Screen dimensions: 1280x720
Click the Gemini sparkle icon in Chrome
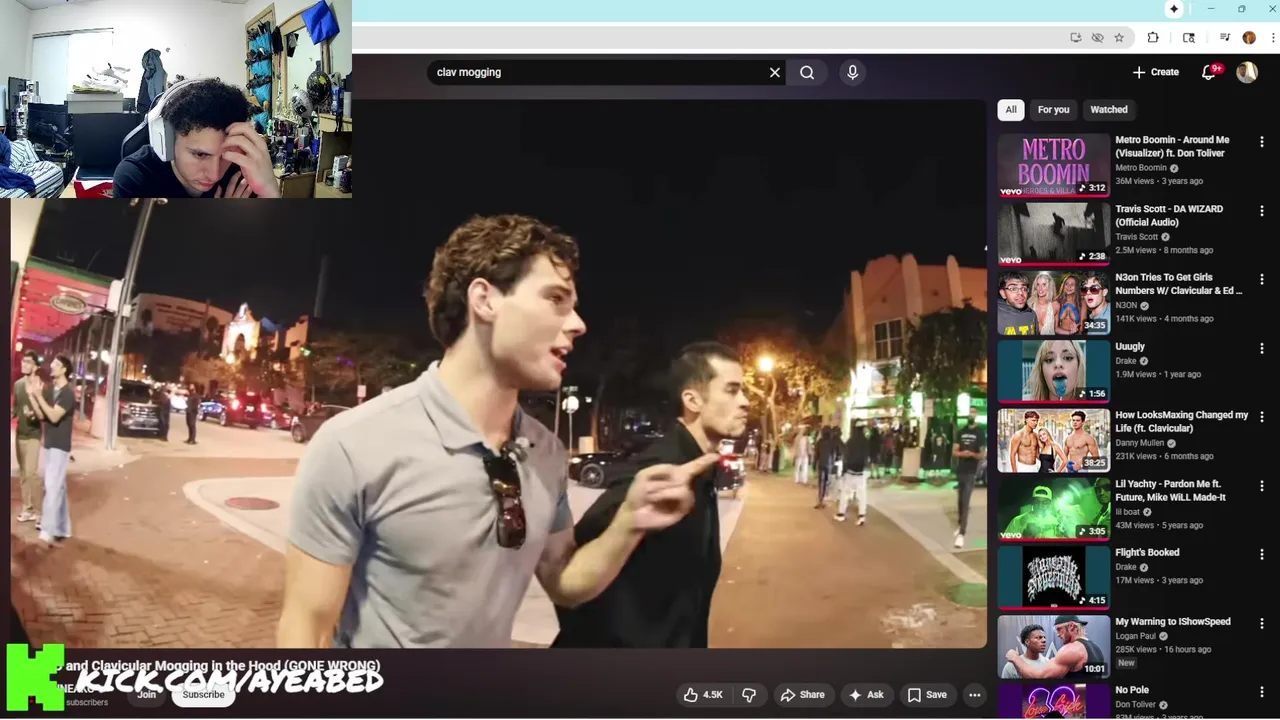1174,9
